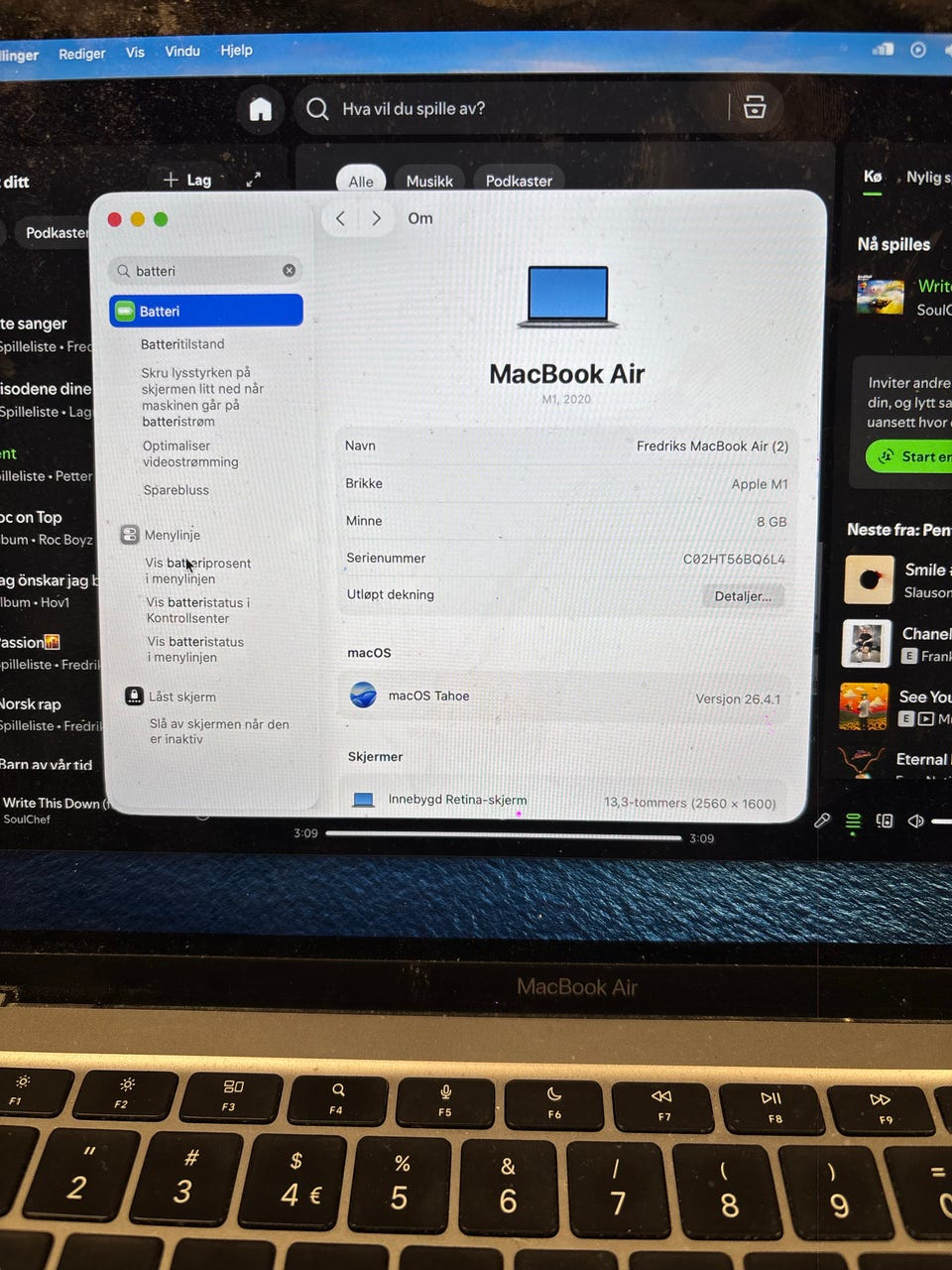The width and height of the screenshot is (952, 1270).
Task: Click the See You queue item cover
Action: (864, 706)
